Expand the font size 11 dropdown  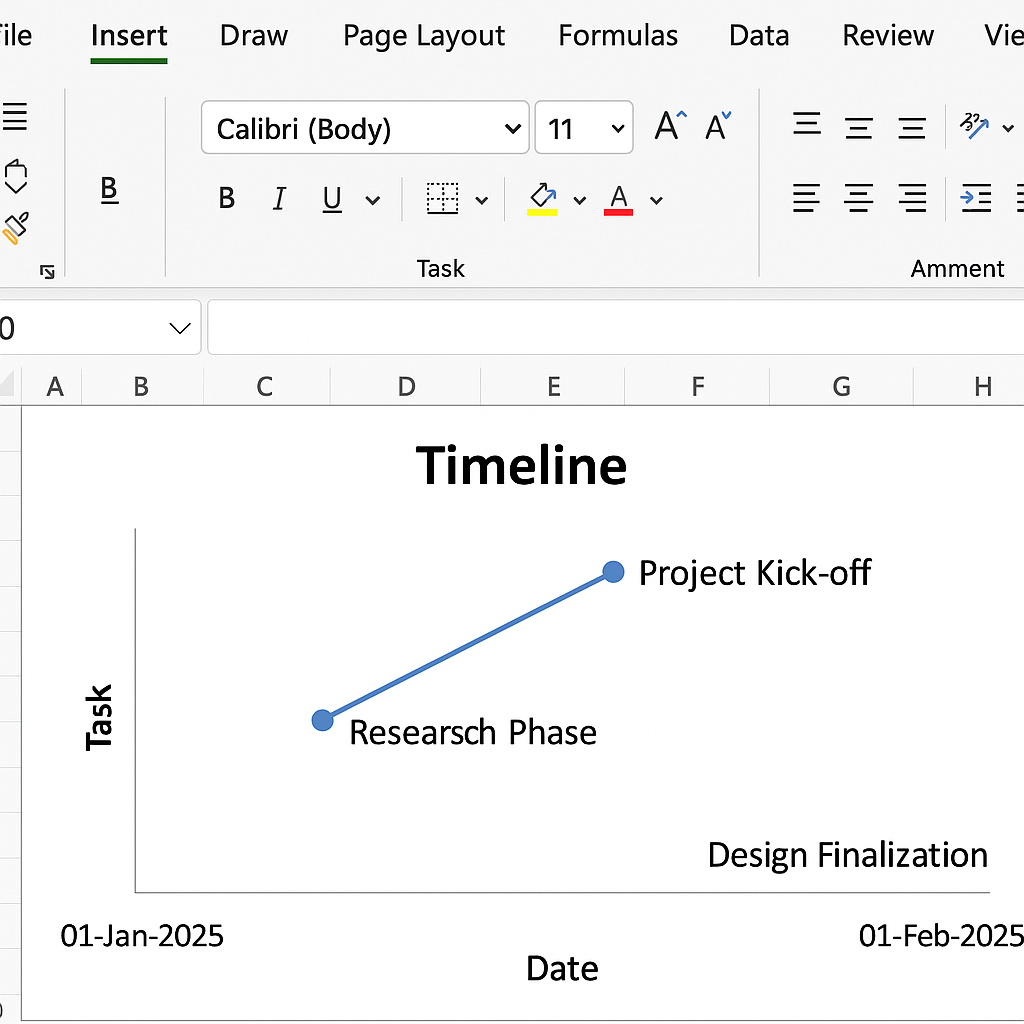pyautogui.click(x=617, y=129)
